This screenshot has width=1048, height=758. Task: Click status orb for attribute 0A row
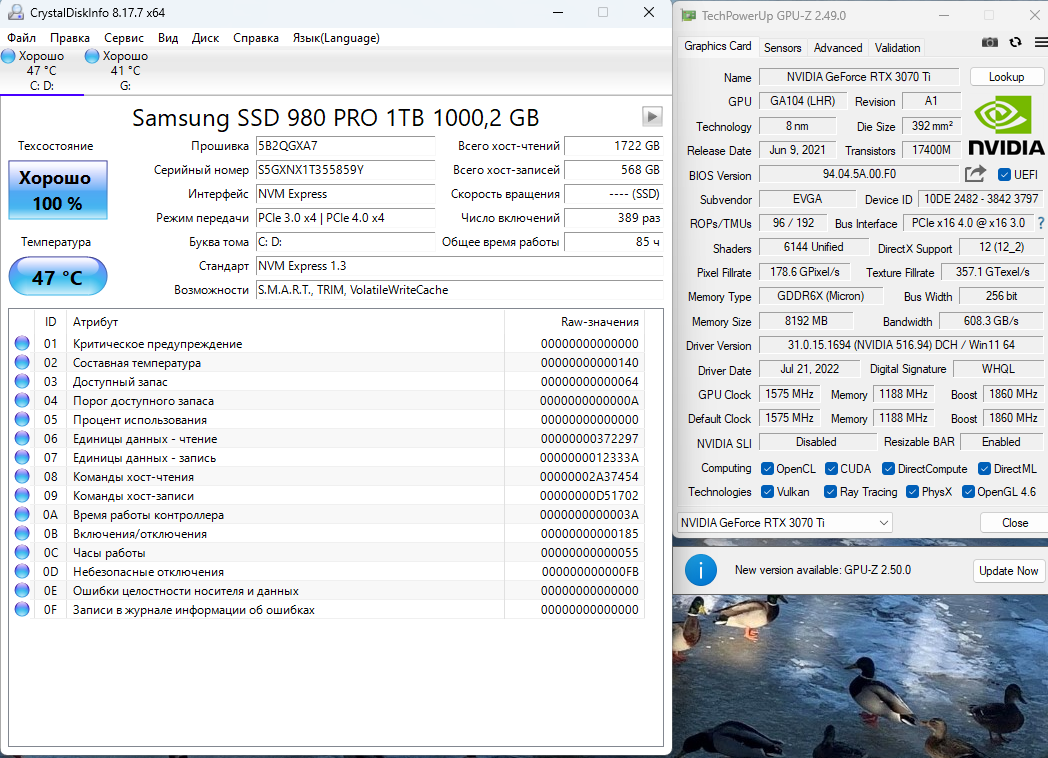tap(22, 514)
